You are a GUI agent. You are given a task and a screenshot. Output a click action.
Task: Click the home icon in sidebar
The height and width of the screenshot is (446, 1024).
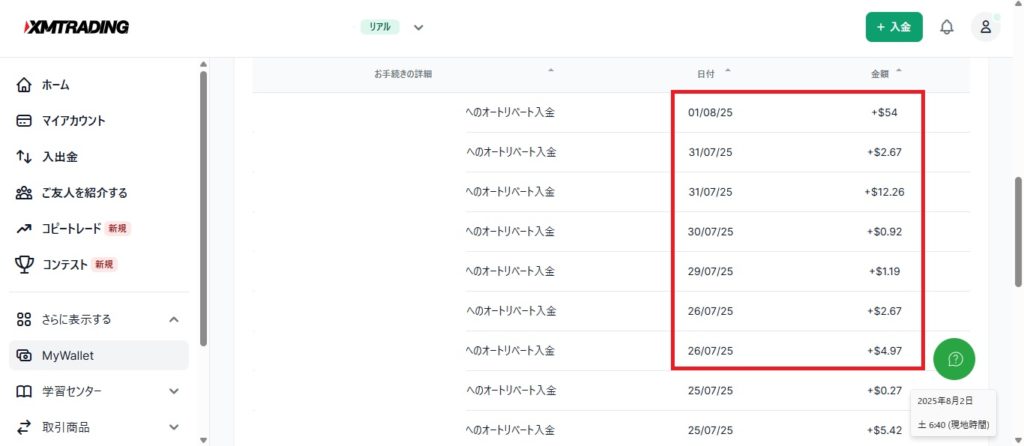(25, 85)
